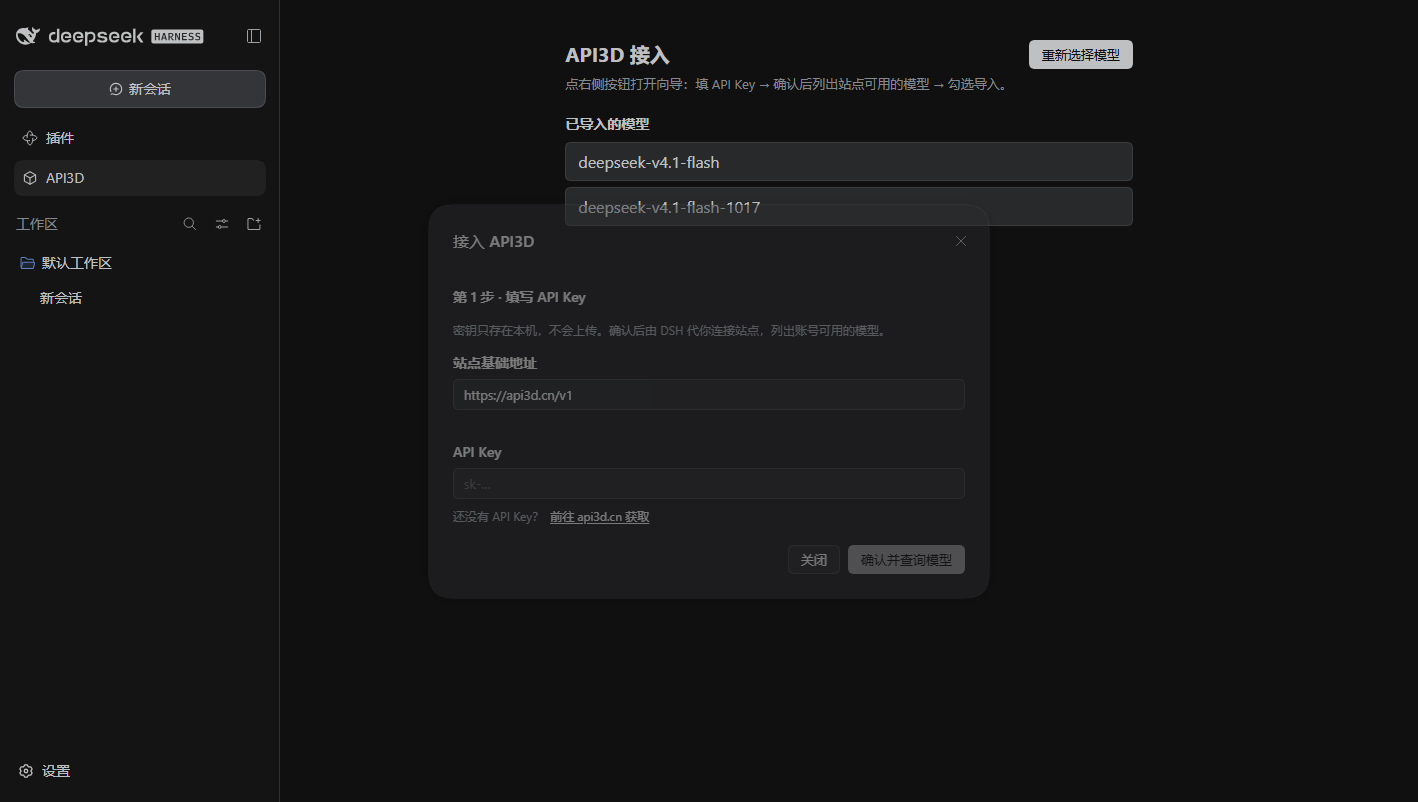Image resolution: width=1418 pixels, height=802 pixels.
Task: Open the 插件 plugins page
Action: coord(140,138)
